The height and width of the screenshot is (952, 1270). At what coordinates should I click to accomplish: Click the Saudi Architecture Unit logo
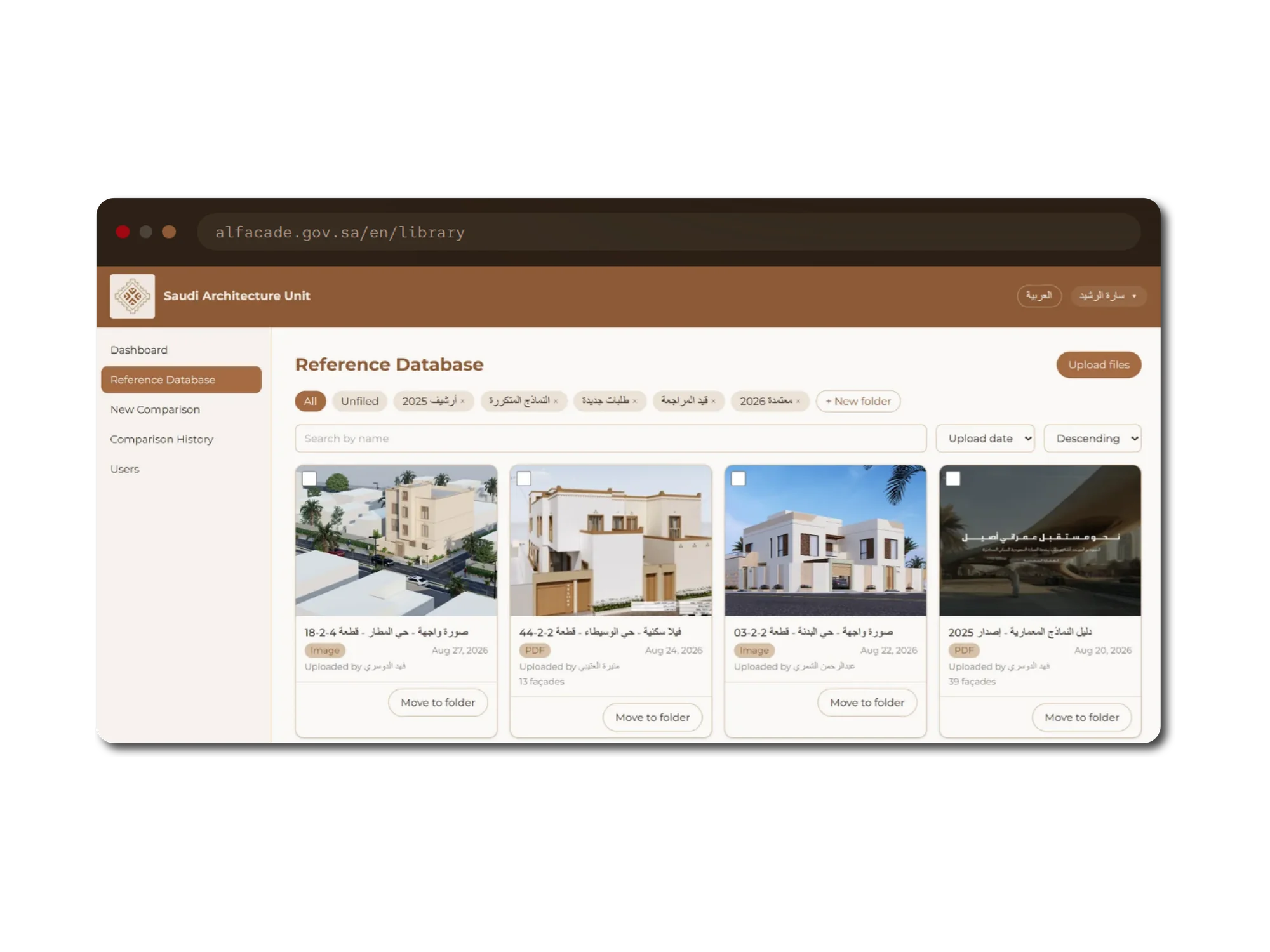[132, 296]
